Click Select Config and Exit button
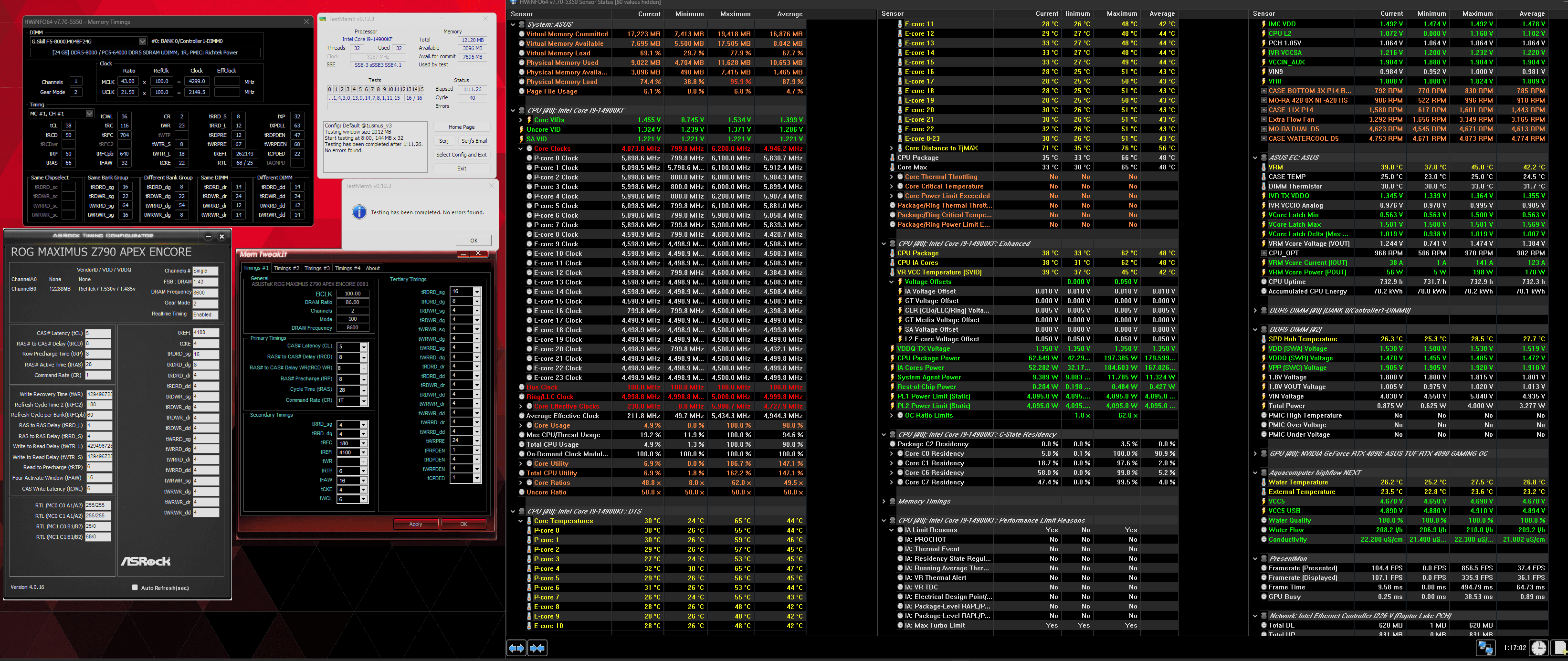Screen dimensions: 1568x661 462,155
